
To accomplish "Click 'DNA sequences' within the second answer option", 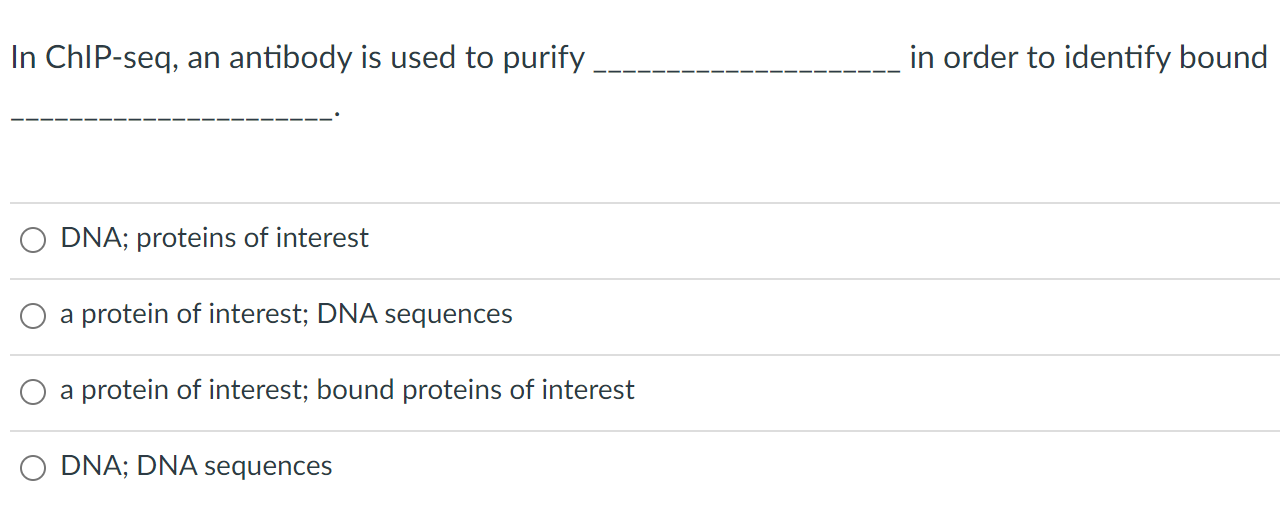I will tap(415, 314).
